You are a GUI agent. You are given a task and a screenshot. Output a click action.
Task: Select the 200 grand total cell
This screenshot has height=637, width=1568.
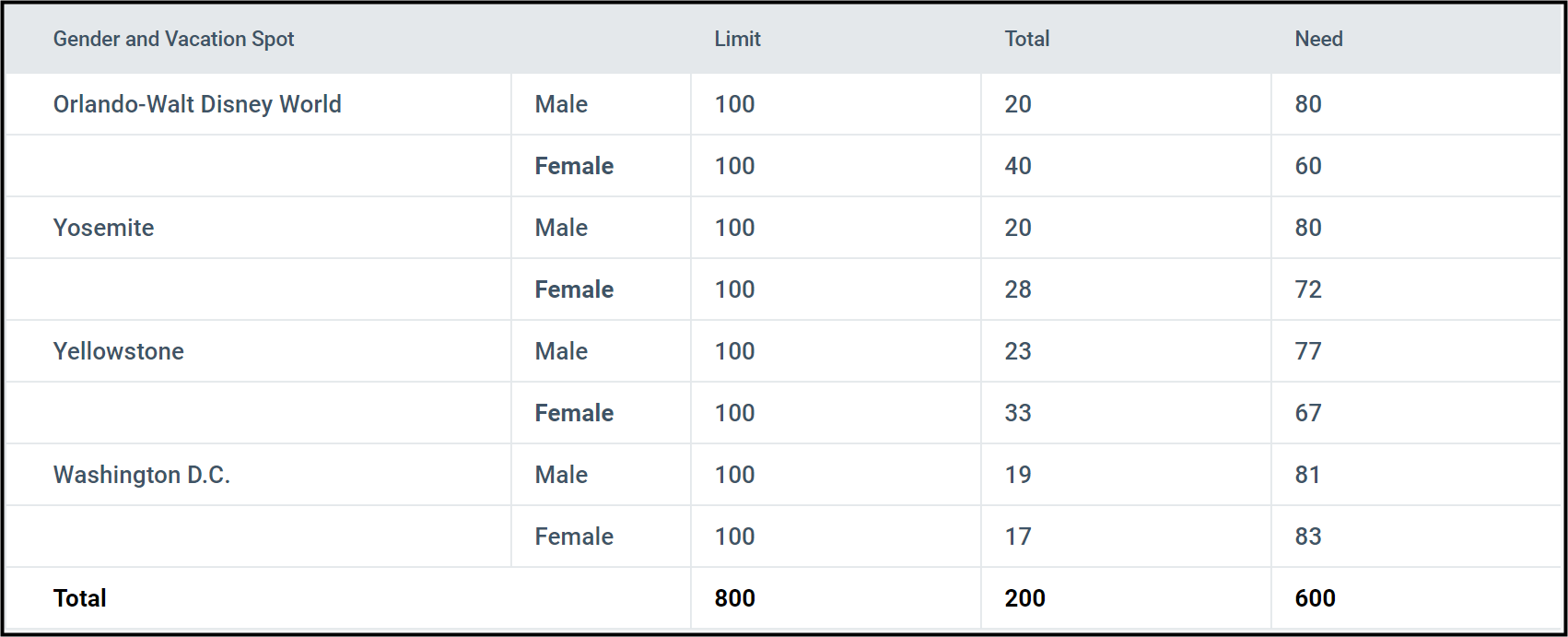coord(1024,598)
